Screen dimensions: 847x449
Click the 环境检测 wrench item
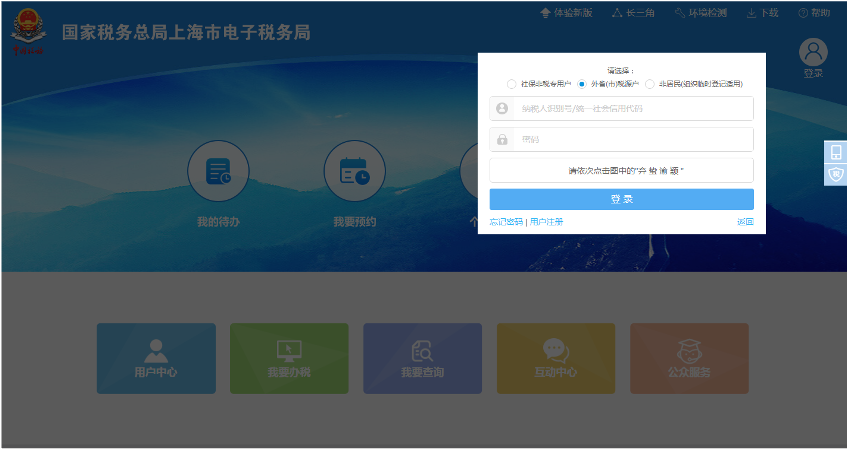point(701,13)
